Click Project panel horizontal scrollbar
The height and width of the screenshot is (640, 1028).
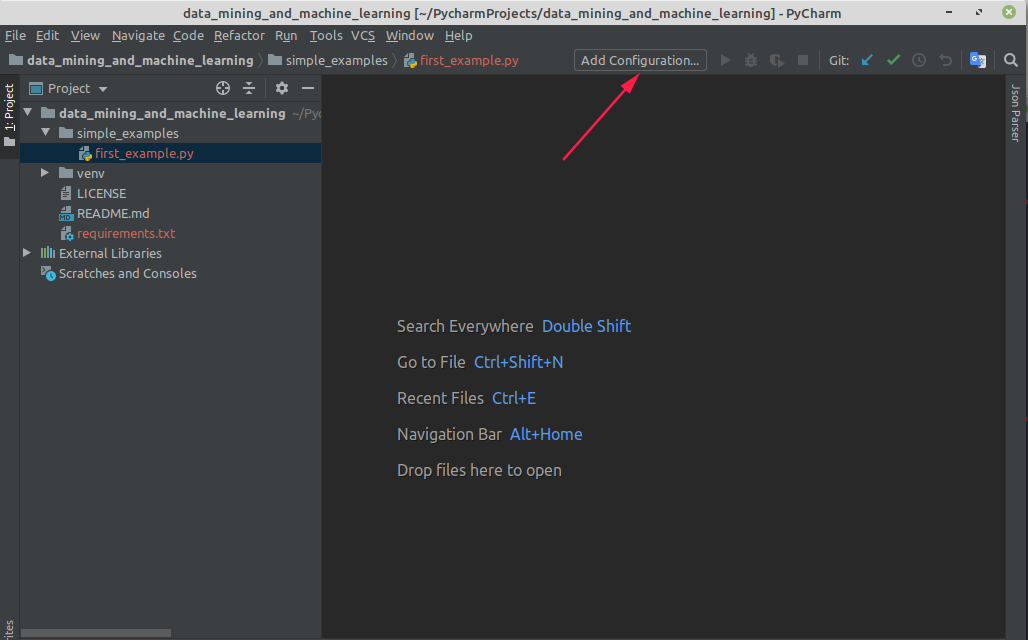96,633
